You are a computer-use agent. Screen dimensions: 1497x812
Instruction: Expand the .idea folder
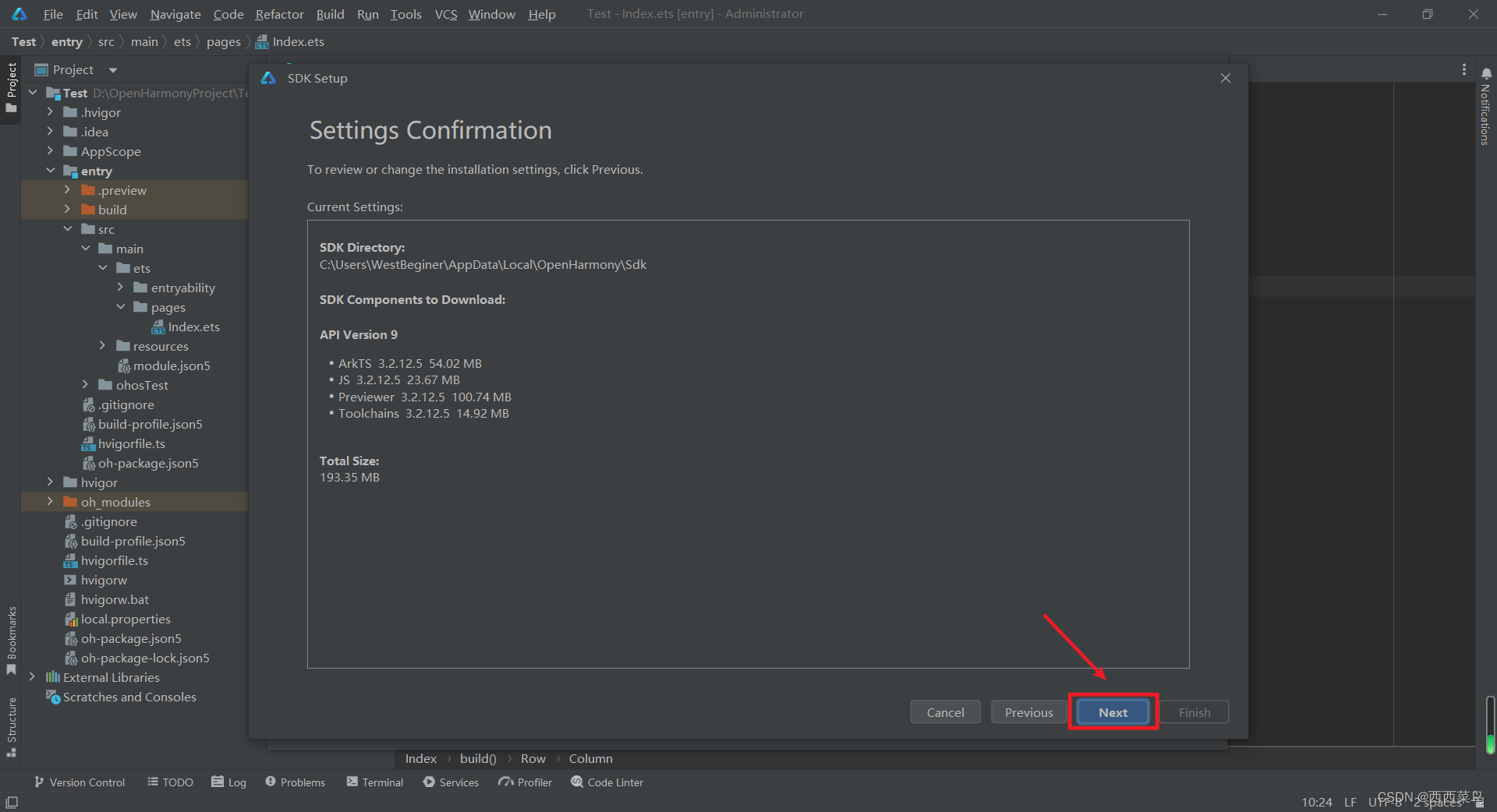click(50, 132)
